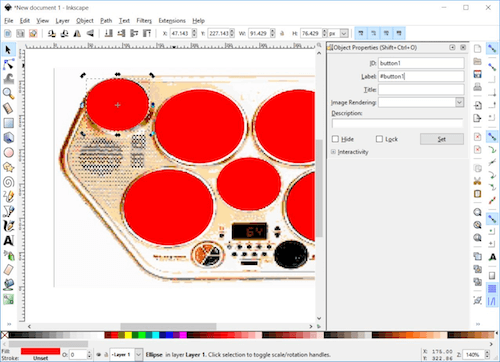Enable the Lock checkbox
This screenshot has width=500, height=362.
(x=379, y=139)
